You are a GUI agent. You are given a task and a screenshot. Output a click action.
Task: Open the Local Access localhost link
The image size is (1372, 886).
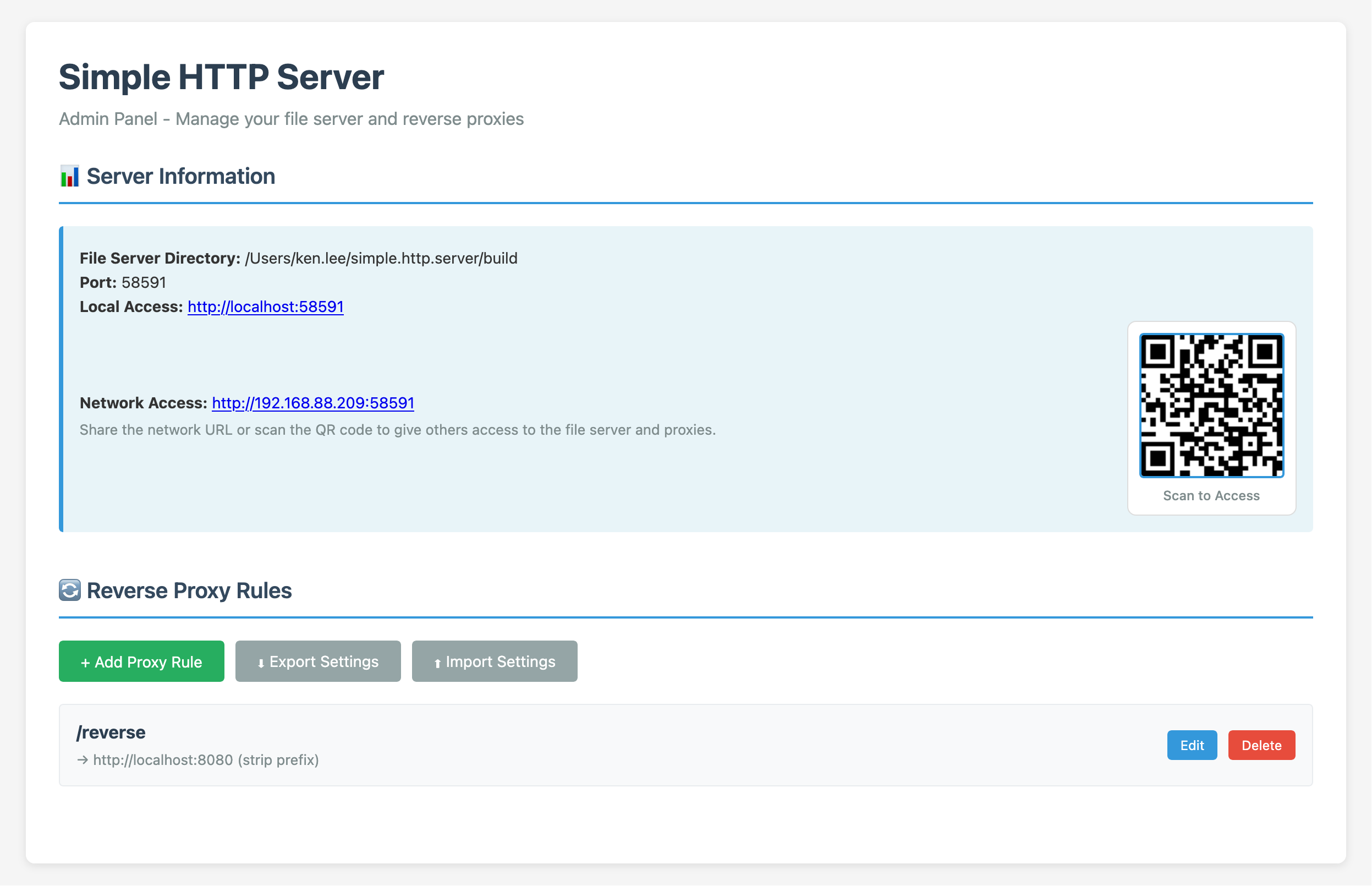coord(265,307)
